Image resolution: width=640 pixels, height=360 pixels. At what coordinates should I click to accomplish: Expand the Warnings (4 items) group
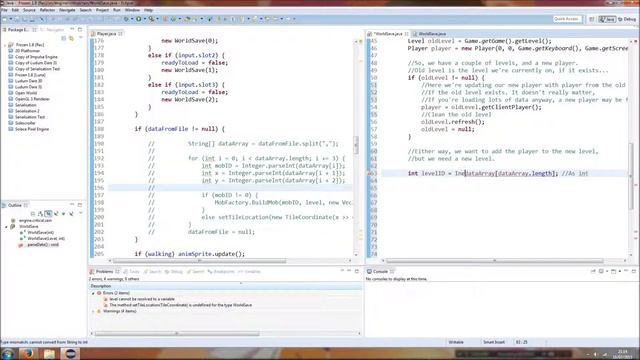tap(93, 311)
